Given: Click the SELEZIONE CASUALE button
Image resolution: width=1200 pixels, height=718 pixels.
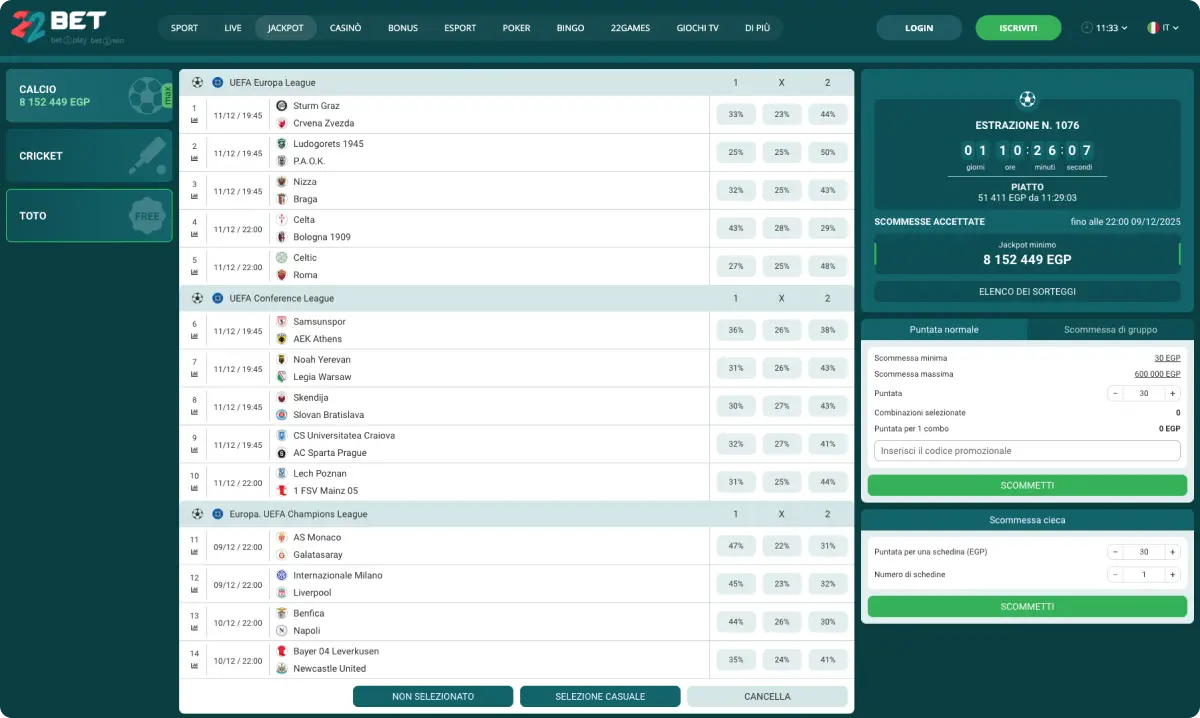Looking at the screenshot, I should (x=600, y=696).
